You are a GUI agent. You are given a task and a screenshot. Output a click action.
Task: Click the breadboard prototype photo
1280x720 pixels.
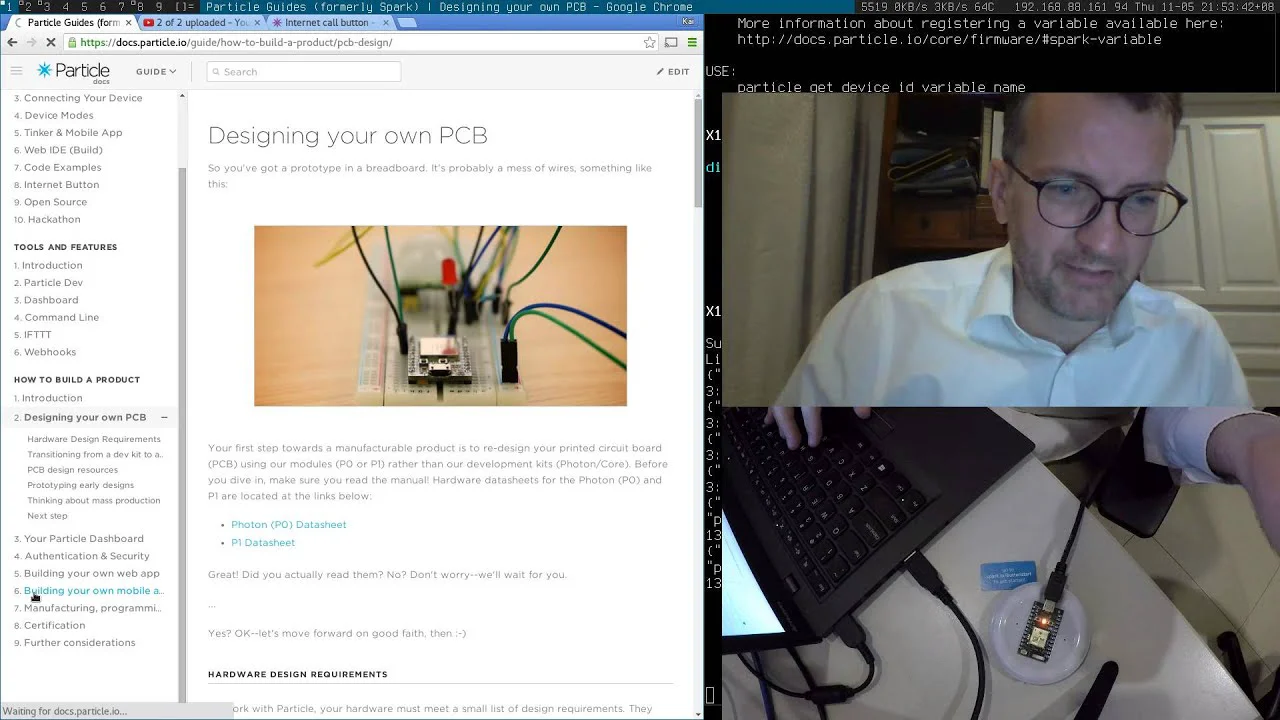coord(440,316)
